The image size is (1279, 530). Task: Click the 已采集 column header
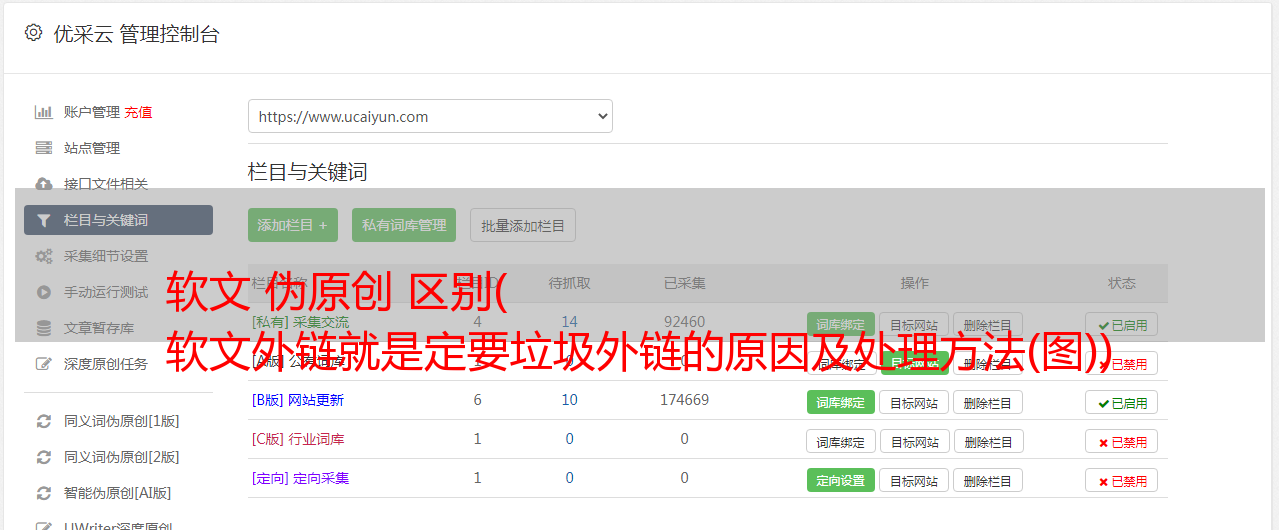pos(685,283)
